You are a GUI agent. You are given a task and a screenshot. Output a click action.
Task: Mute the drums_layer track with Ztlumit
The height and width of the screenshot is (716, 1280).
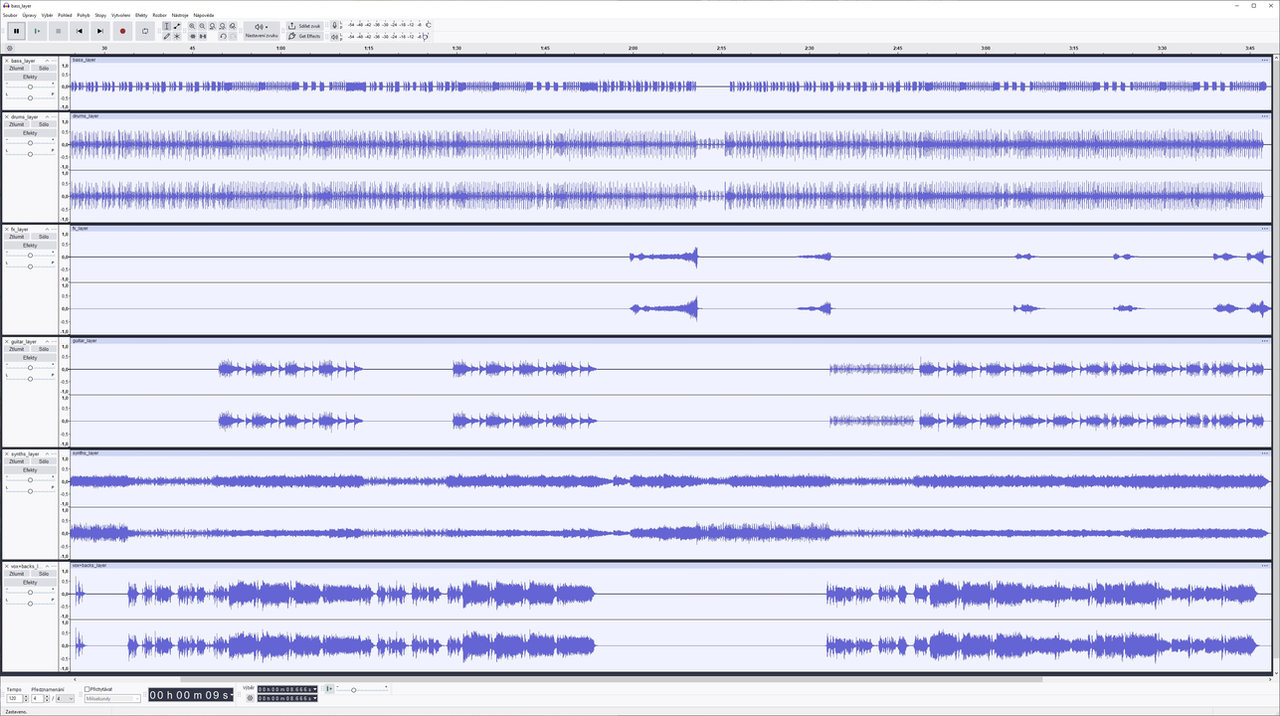[17, 125]
